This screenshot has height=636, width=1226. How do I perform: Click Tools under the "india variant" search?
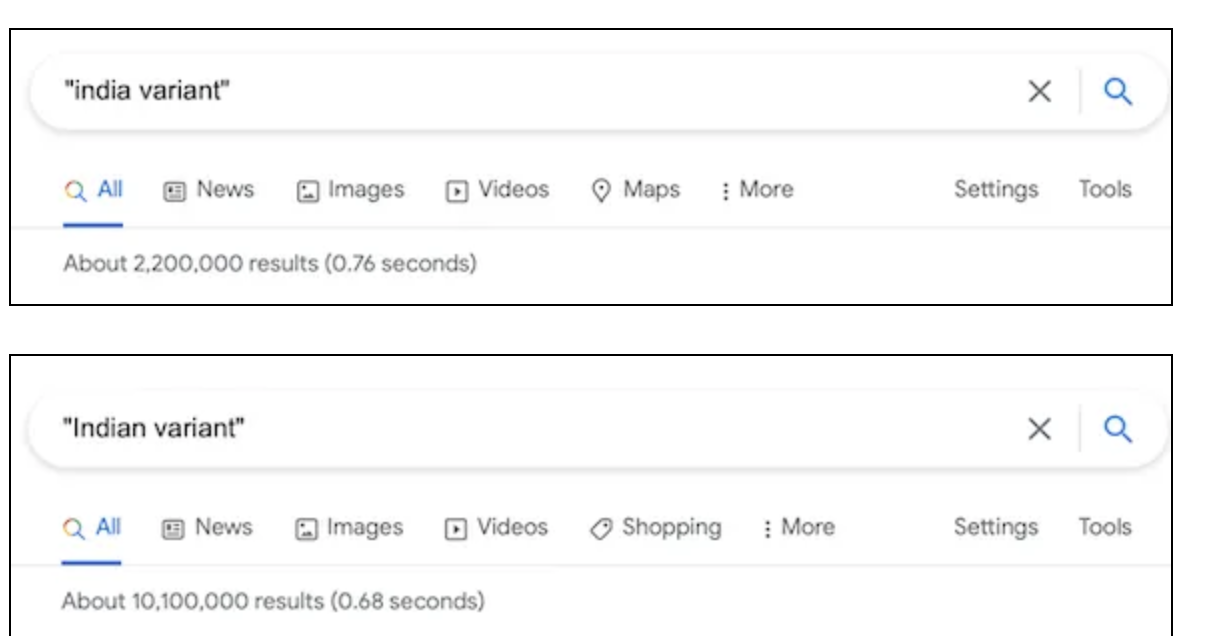coord(1105,190)
